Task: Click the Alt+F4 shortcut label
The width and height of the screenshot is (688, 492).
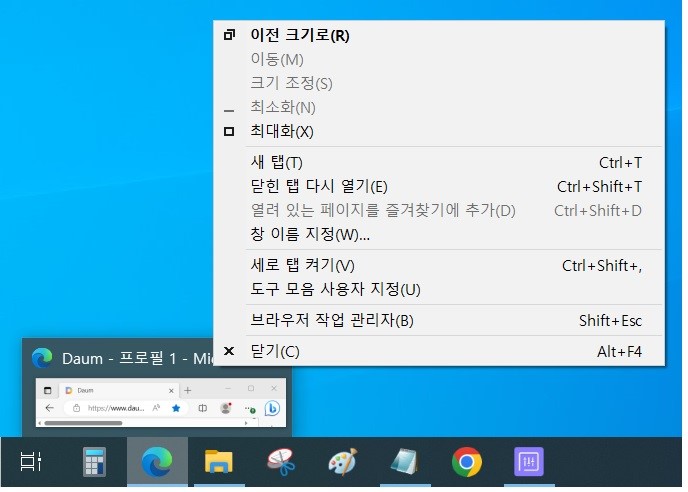Action: [x=619, y=352]
